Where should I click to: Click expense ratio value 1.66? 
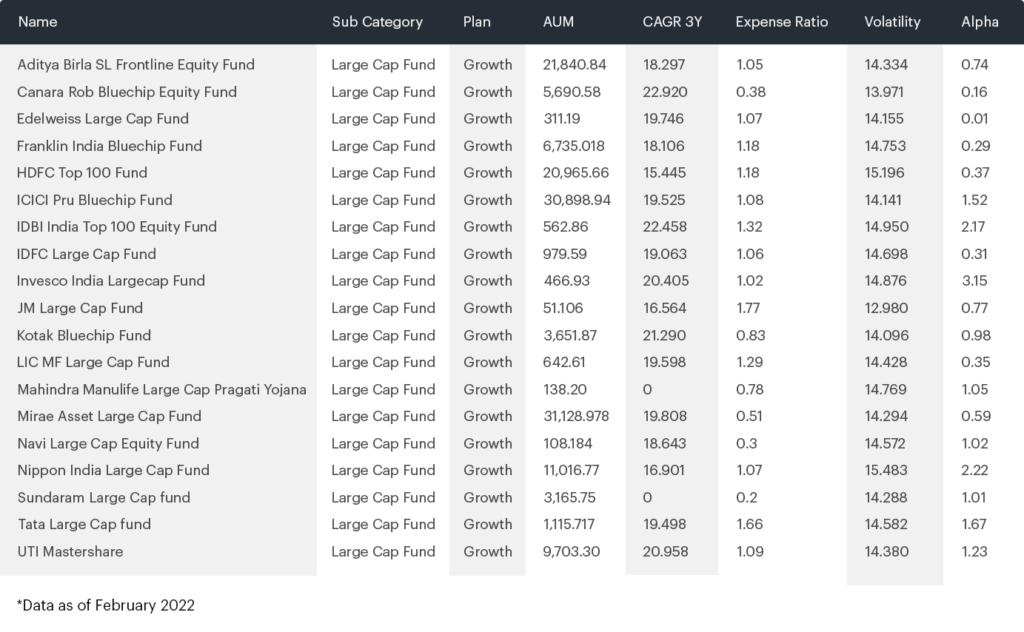pyautogui.click(x=750, y=524)
